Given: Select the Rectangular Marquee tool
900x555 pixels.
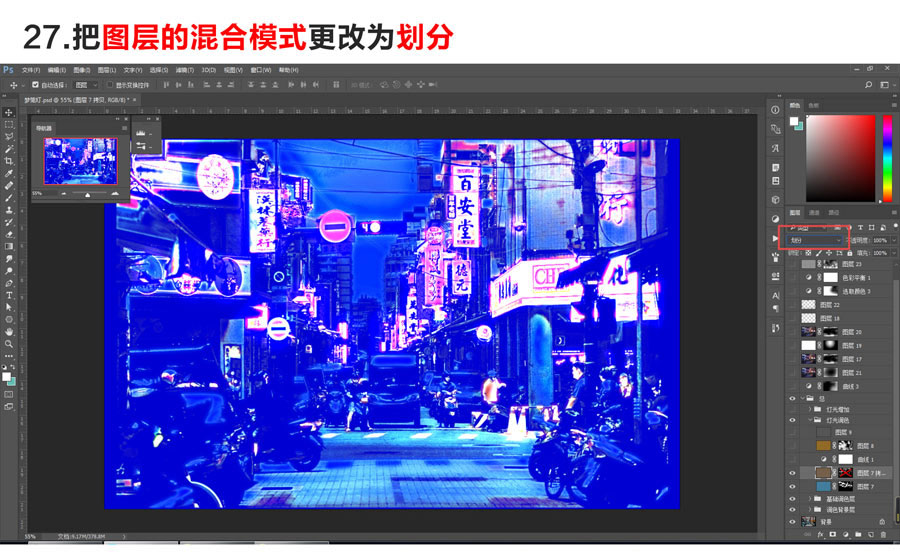Looking at the screenshot, I should [9, 125].
